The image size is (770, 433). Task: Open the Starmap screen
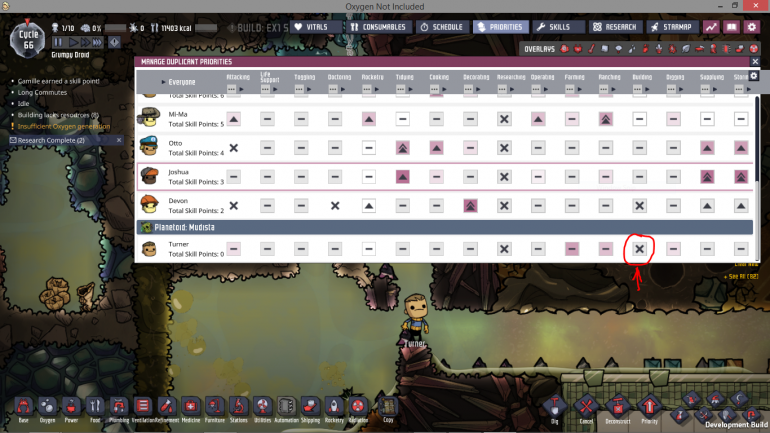click(x=669, y=27)
